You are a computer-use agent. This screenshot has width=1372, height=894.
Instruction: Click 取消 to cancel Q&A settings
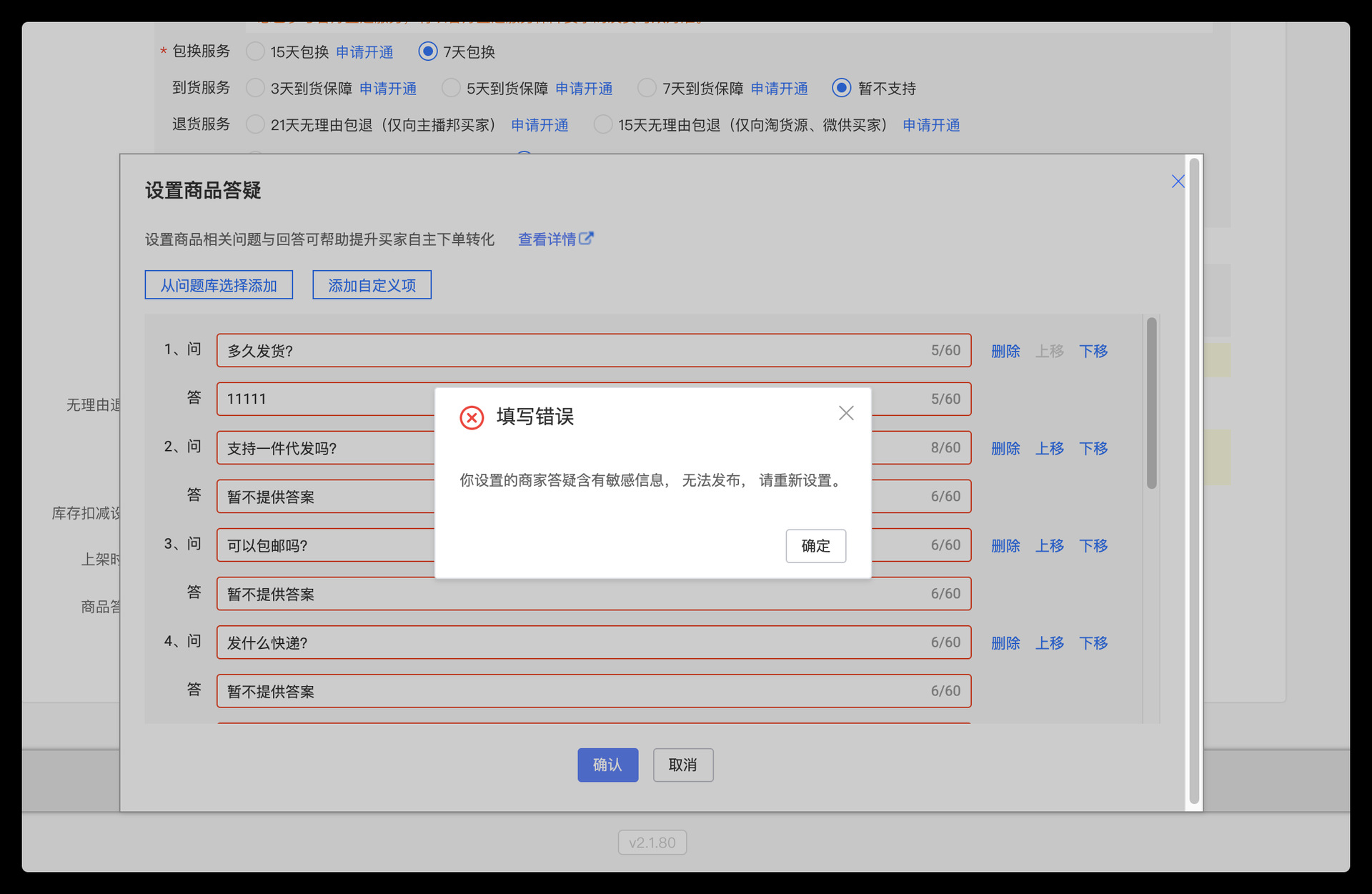click(682, 765)
